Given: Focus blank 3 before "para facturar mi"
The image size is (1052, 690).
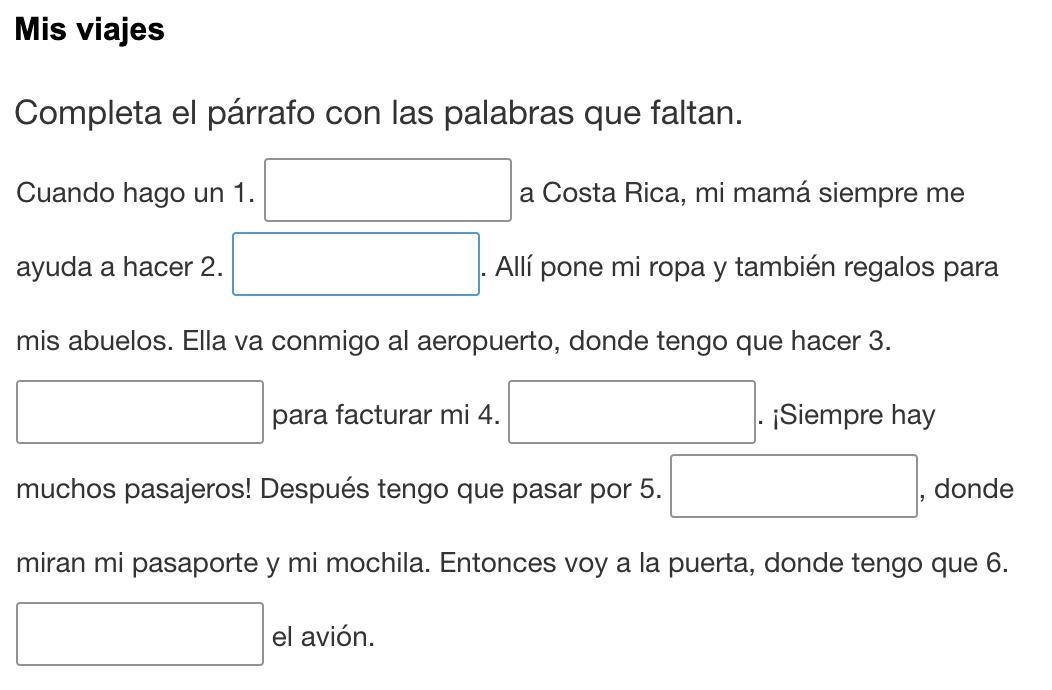Looking at the screenshot, I should coord(140,412).
